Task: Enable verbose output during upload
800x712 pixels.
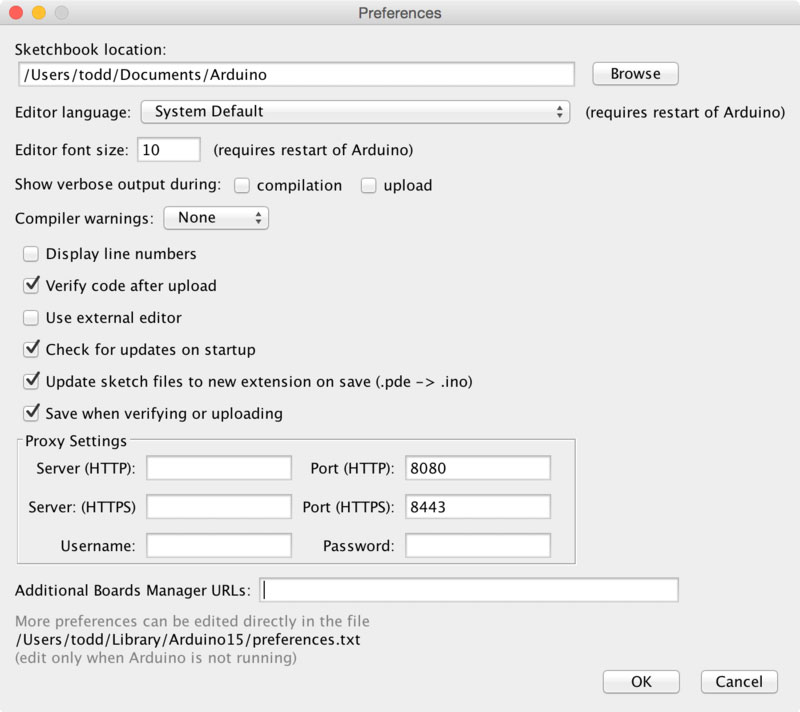Action: click(367, 185)
